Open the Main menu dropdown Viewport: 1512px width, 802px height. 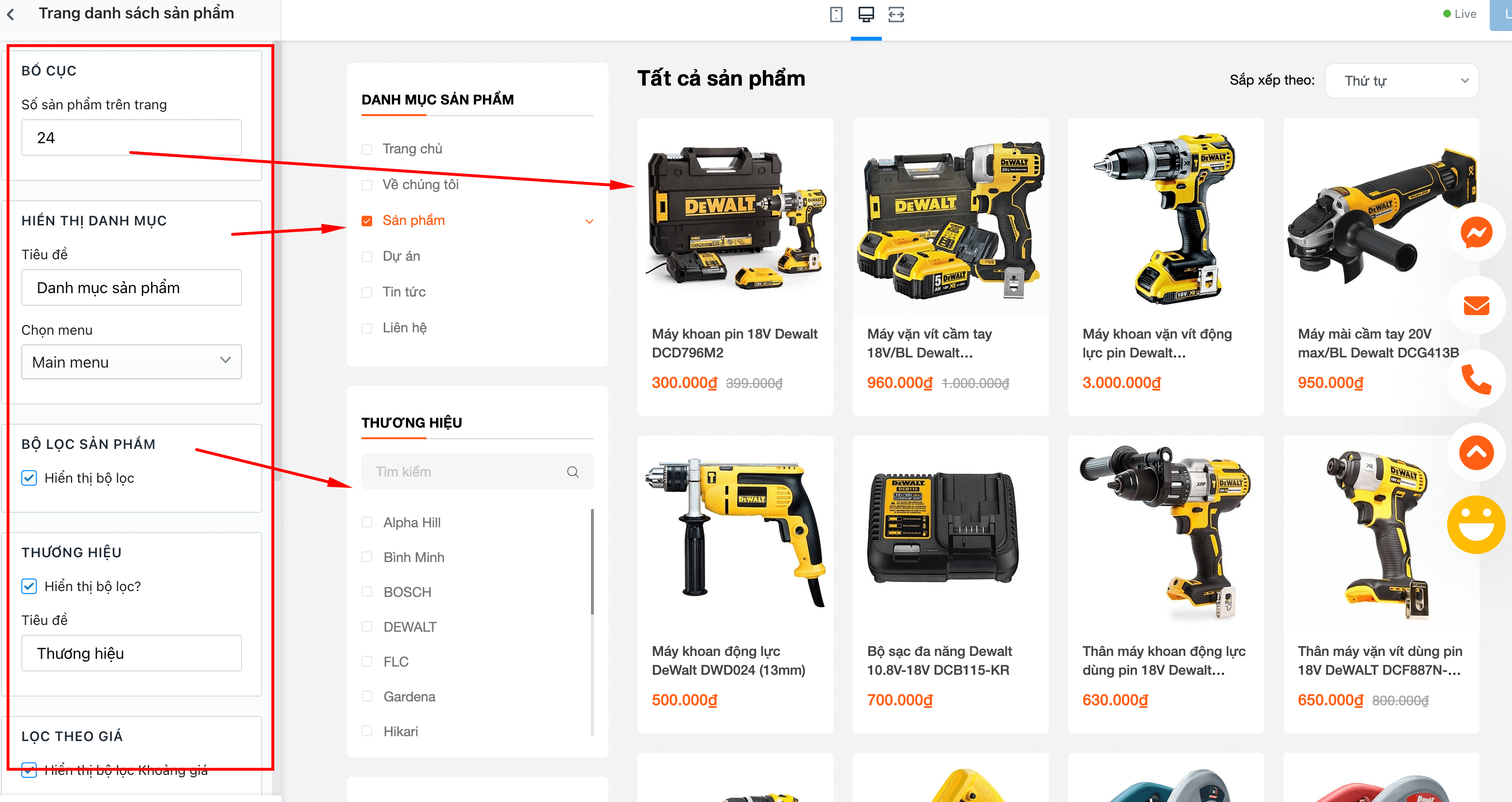click(x=132, y=362)
